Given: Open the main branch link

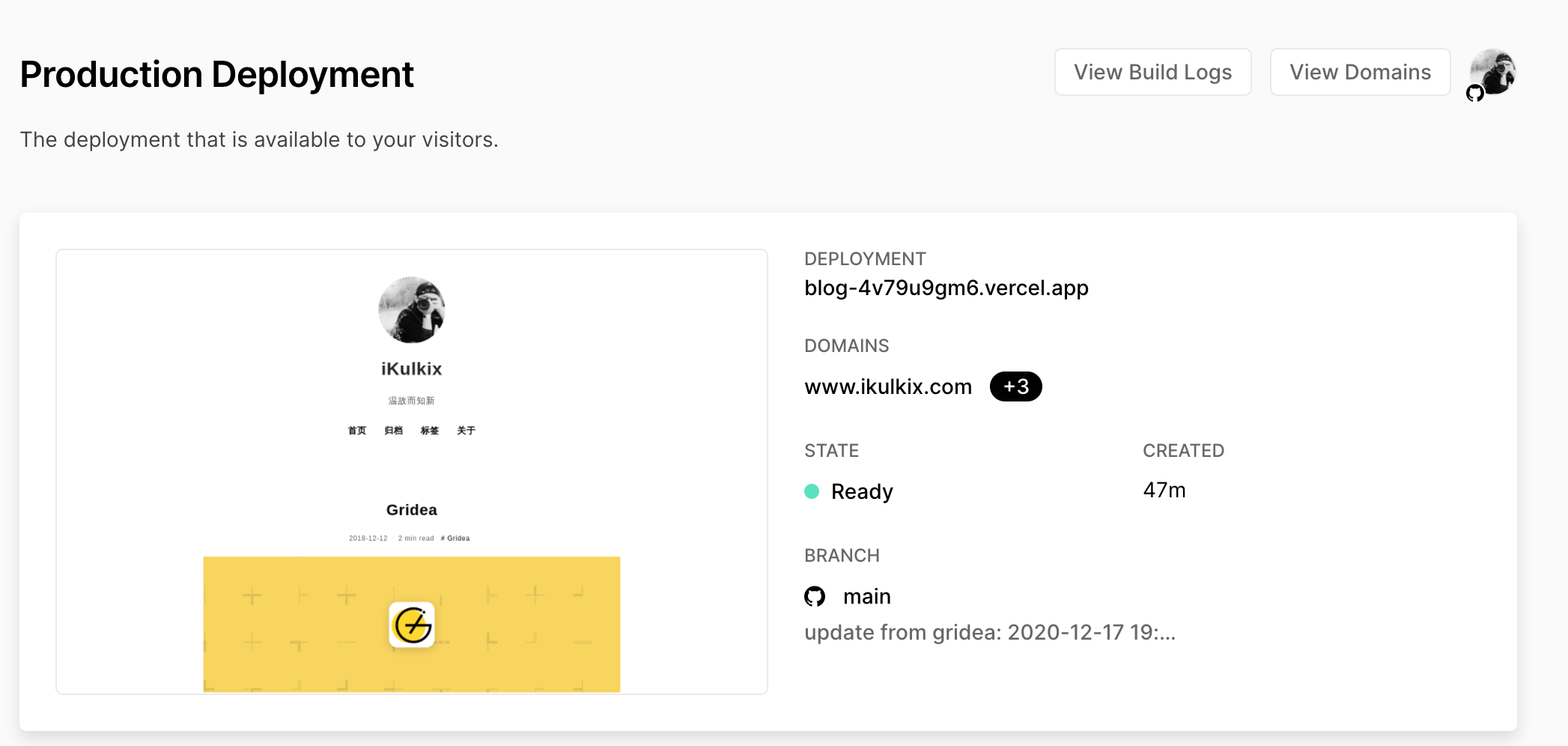Looking at the screenshot, I should (x=867, y=596).
